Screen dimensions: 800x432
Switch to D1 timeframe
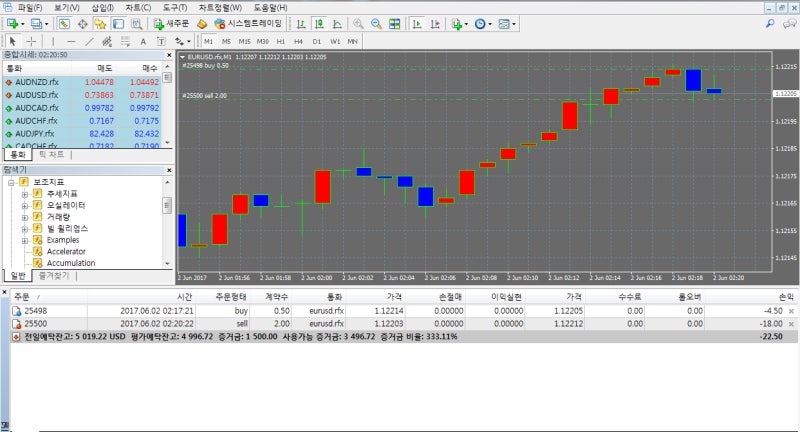tap(317, 41)
